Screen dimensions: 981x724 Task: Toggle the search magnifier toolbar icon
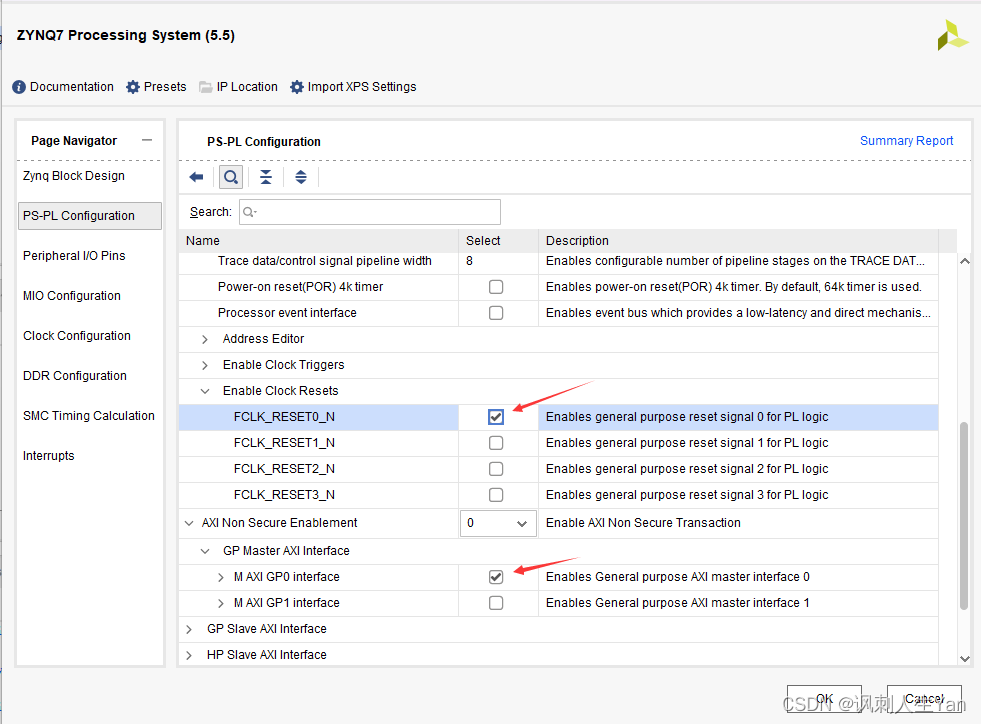pos(231,177)
